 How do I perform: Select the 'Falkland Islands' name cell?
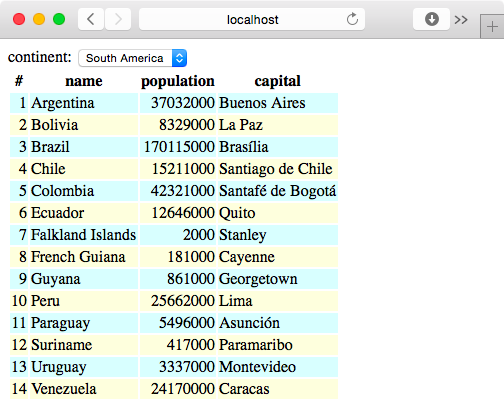pyautogui.click(x=84, y=235)
